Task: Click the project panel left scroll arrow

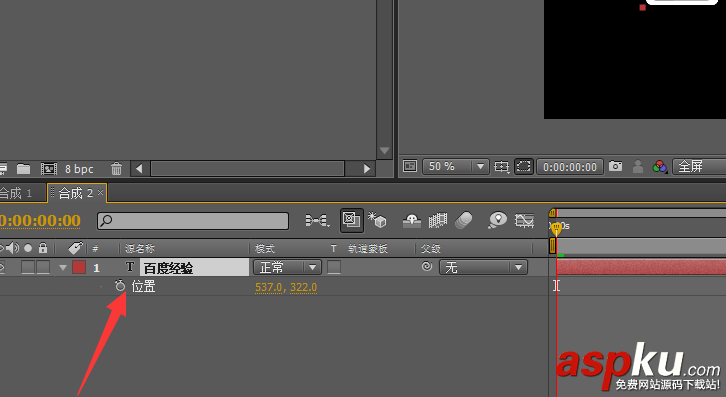Action: [x=139, y=169]
